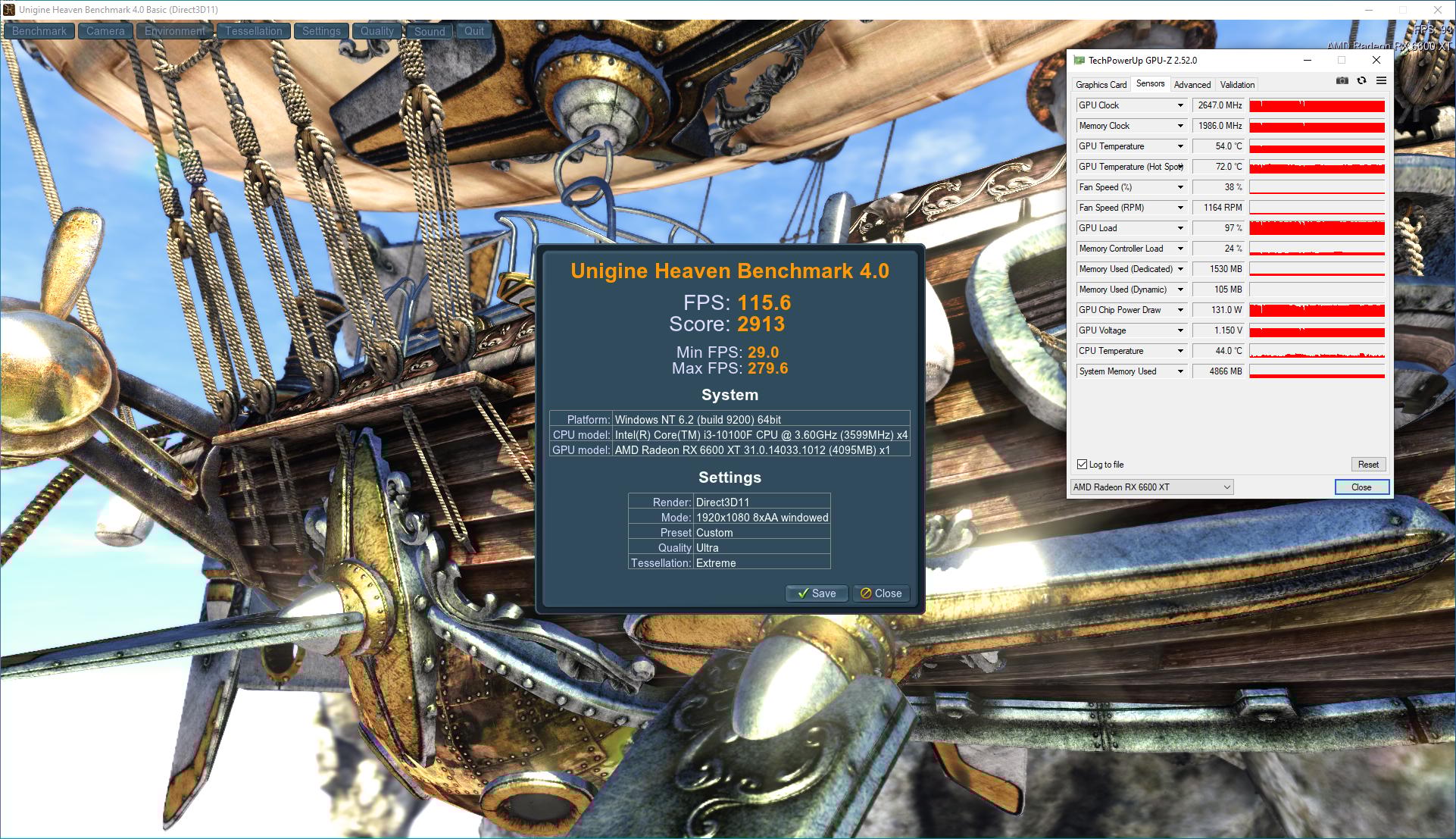The width and height of the screenshot is (1456, 839).
Task: Click the GPU-Z screenshot camera icon
Action: click(1342, 80)
